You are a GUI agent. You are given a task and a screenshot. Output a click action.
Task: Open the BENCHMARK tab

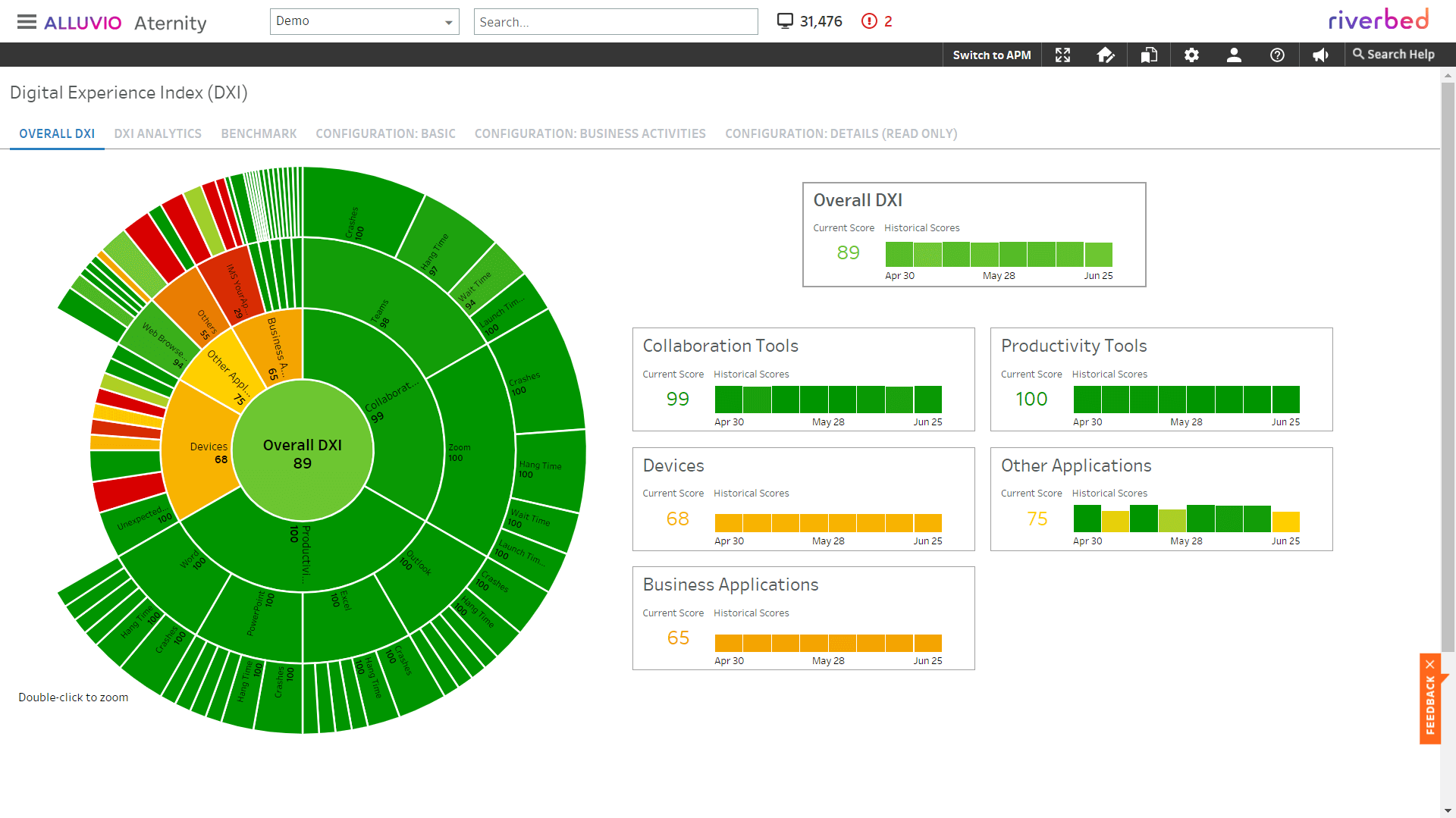click(x=259, y=133)
